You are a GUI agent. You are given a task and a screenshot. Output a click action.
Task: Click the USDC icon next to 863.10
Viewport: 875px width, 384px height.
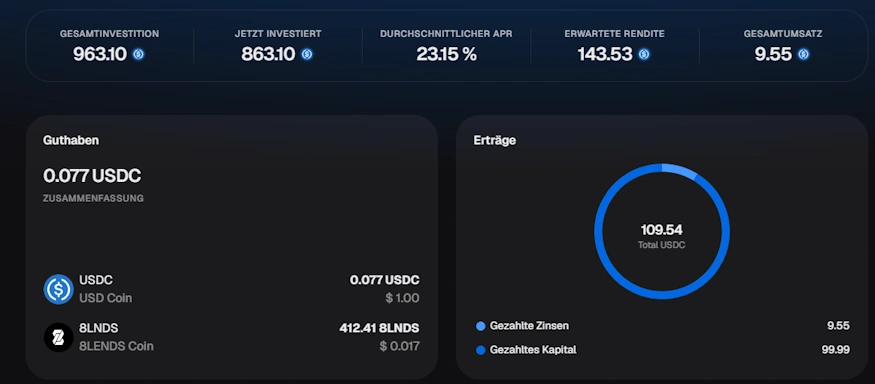[307, 54]
